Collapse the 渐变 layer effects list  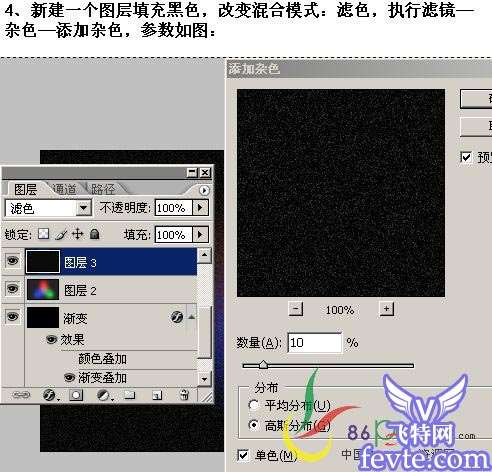click(x=192, y=317)
